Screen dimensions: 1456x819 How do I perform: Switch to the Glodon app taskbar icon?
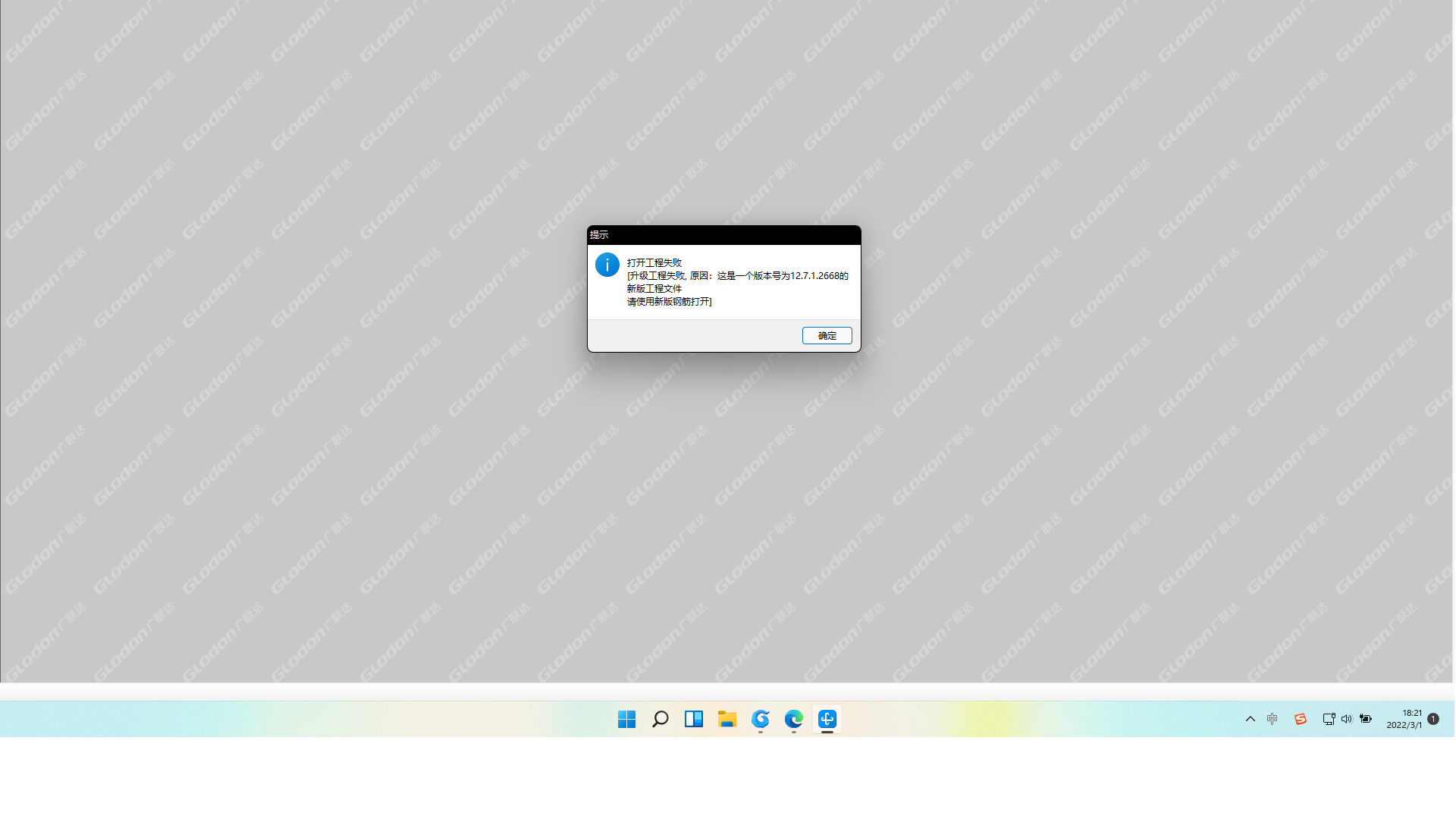[827, 719]
